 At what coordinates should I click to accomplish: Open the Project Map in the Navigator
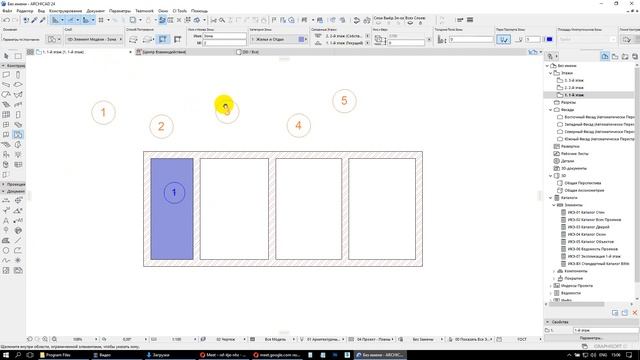tap(605, 57)
